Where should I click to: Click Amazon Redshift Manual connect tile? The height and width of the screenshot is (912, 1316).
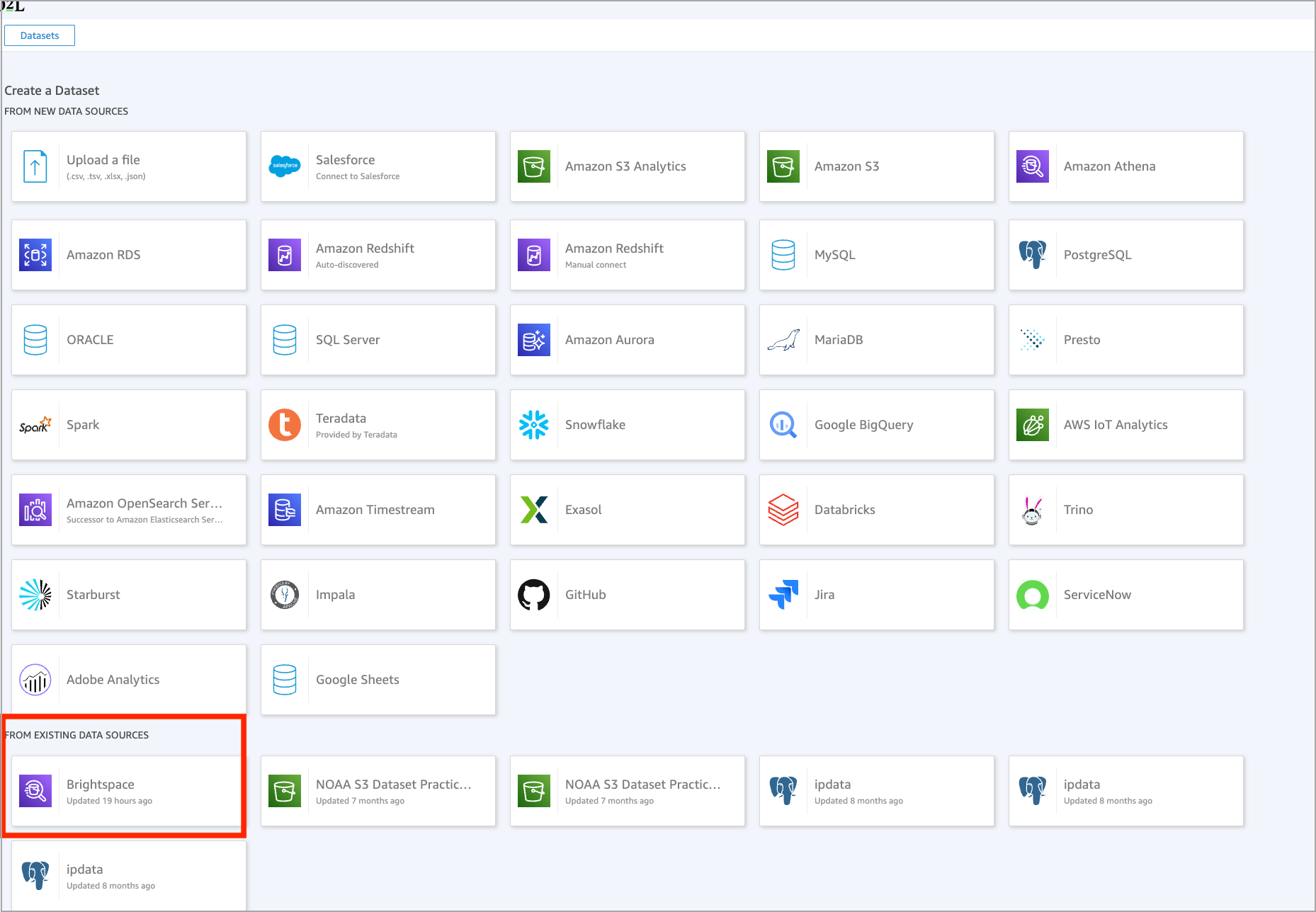627,255
